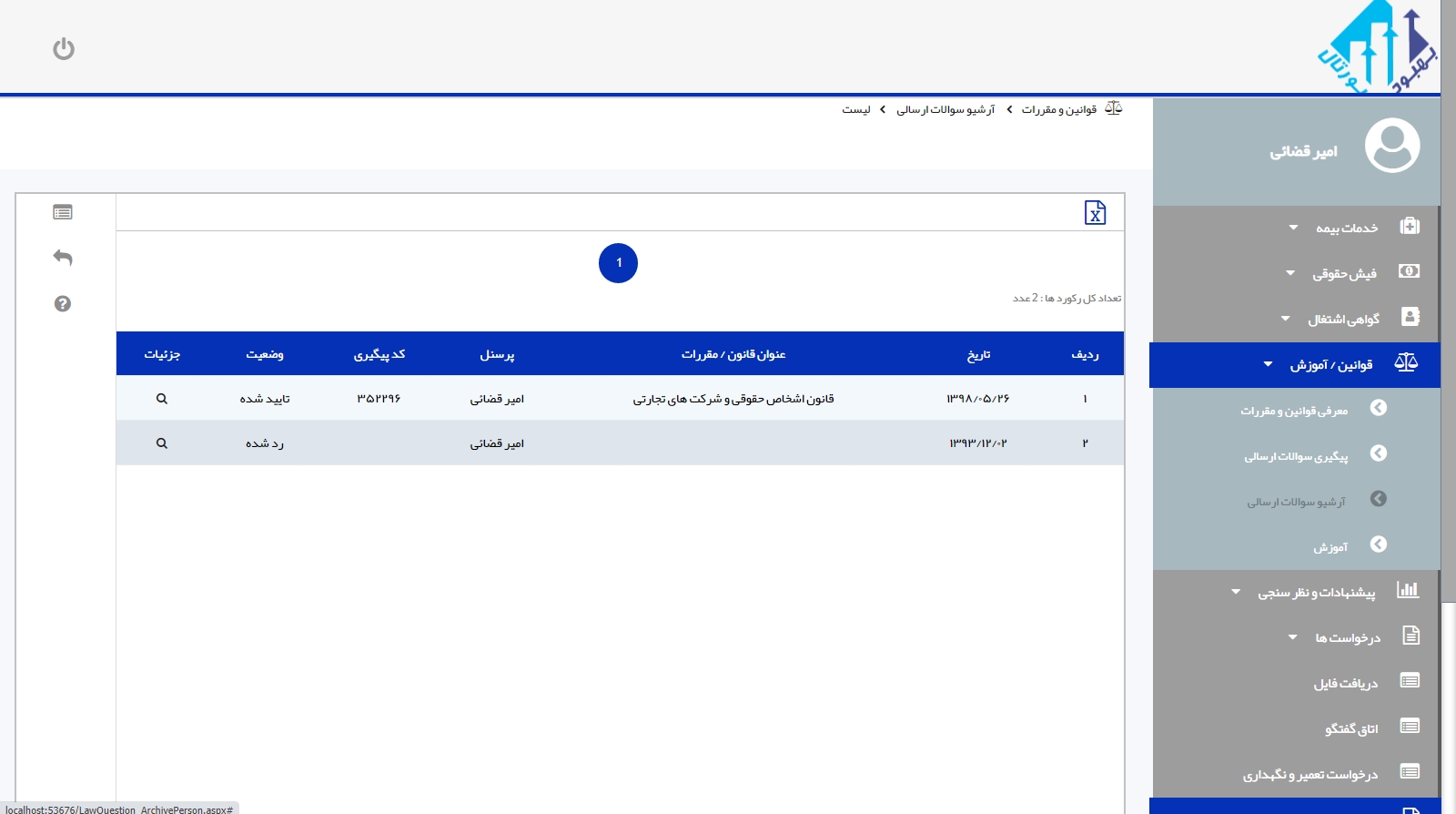The width and height of the screenshot is (1456, 814).
Task: Click قوانین و مقررات breadcrumb link
Action: pos(1058,109)
